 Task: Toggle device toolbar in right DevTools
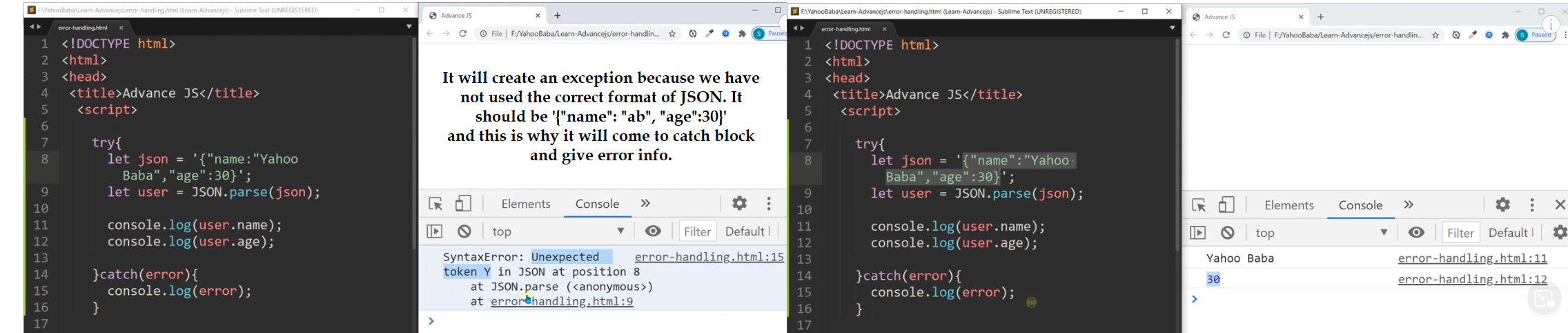pyautogui.click(x=1226, y=205)
